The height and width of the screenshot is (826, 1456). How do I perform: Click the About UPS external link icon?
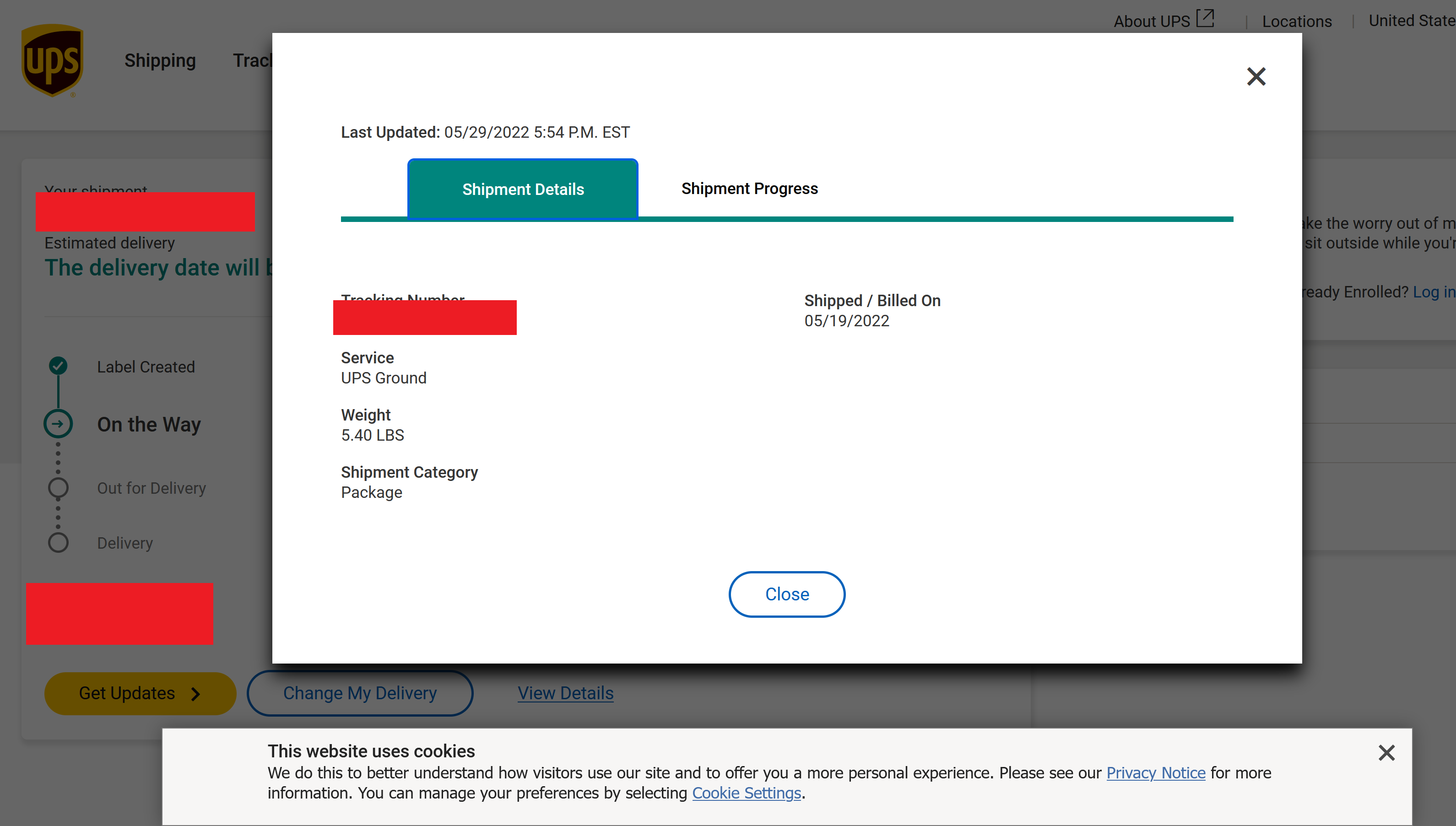(x=1205, y=18)
